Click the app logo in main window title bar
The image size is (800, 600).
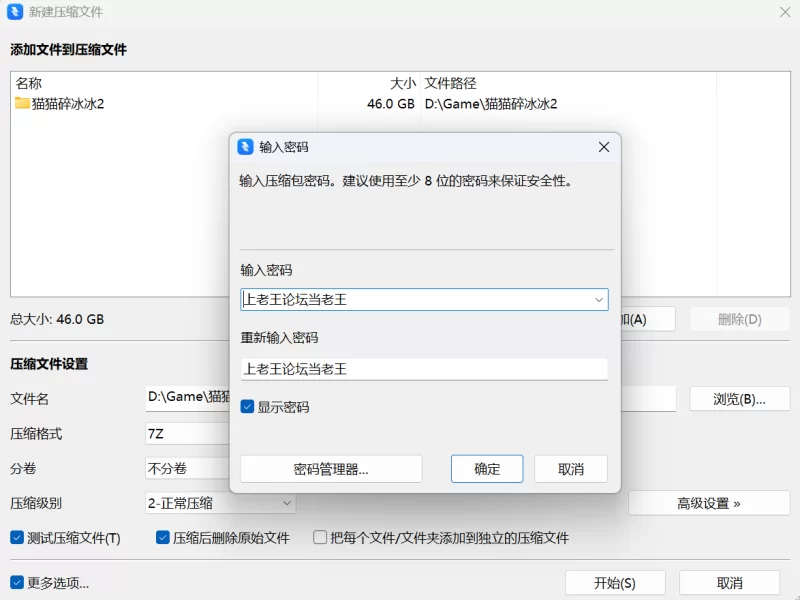coord(15,11)
